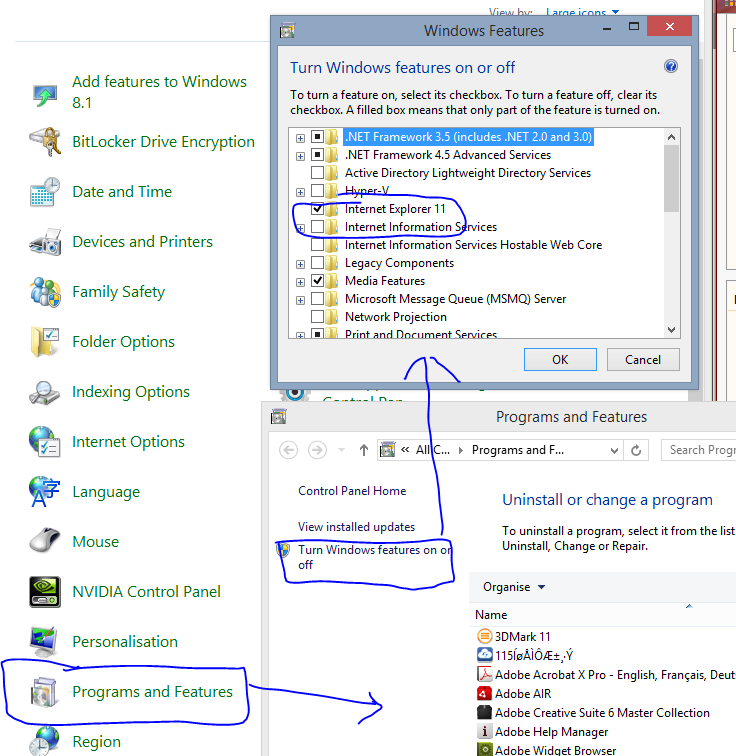Click the Programs and Features title bar icon
Image resolution: width=736 pixels, height=756 pixels.
(x=279, y=417)
